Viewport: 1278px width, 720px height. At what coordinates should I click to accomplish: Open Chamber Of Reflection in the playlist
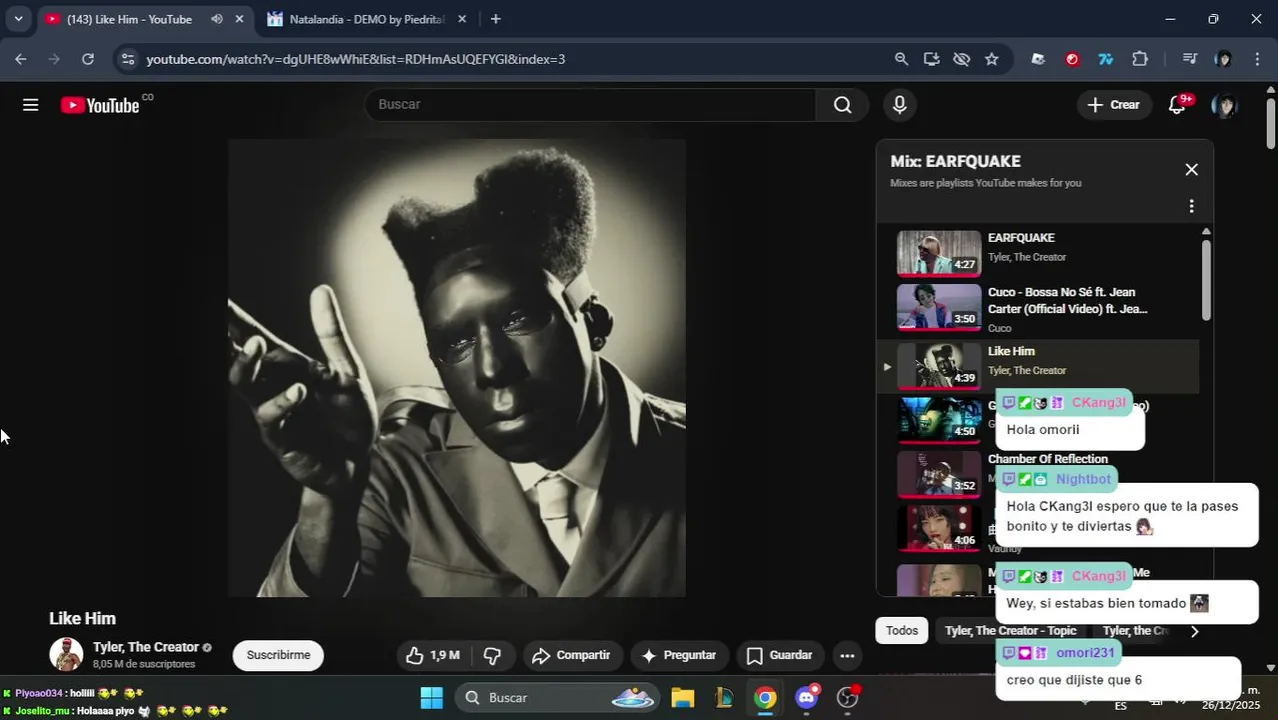[x=1047, y=459]
